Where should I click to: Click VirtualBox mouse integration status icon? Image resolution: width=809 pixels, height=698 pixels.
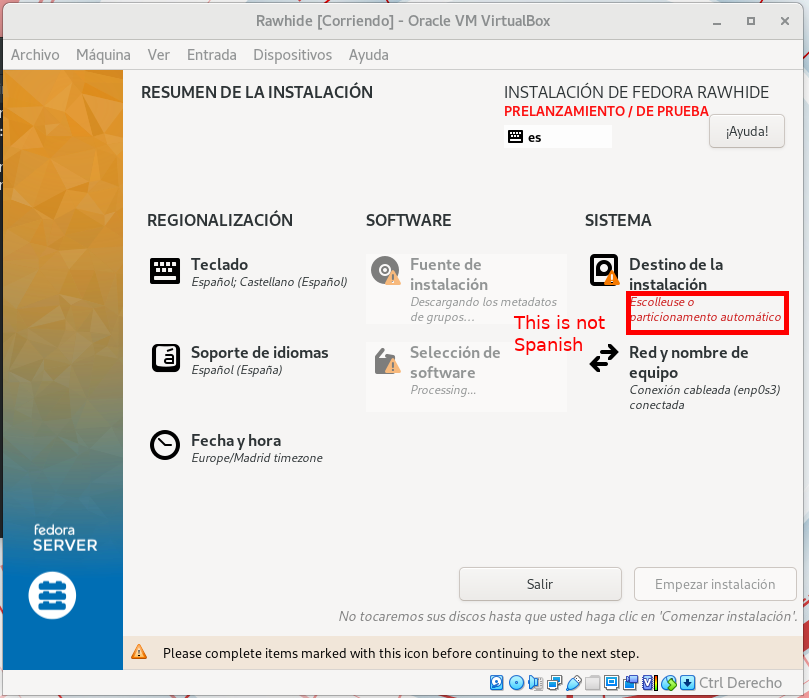click(x=669, y=683)
